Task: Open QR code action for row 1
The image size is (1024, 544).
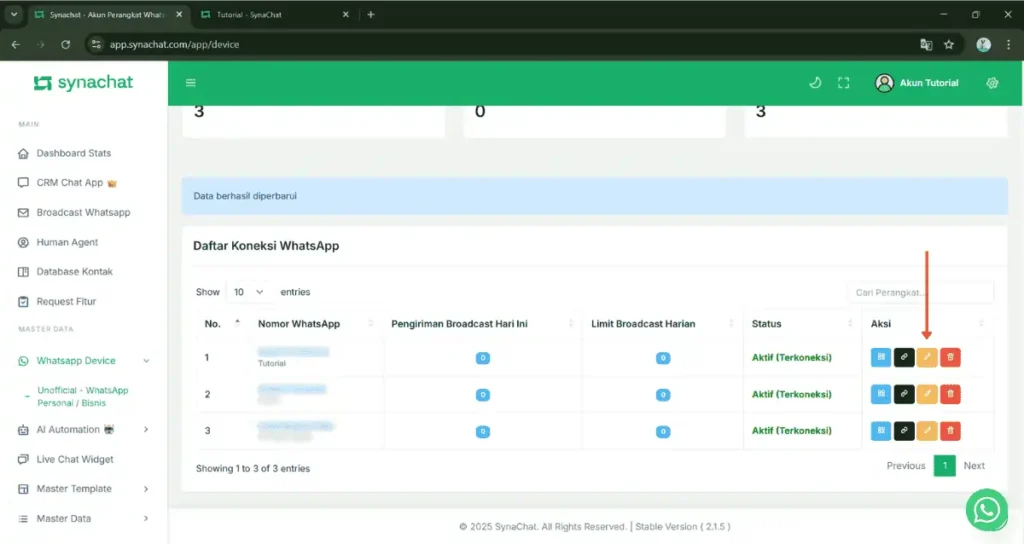Action: 880,357
